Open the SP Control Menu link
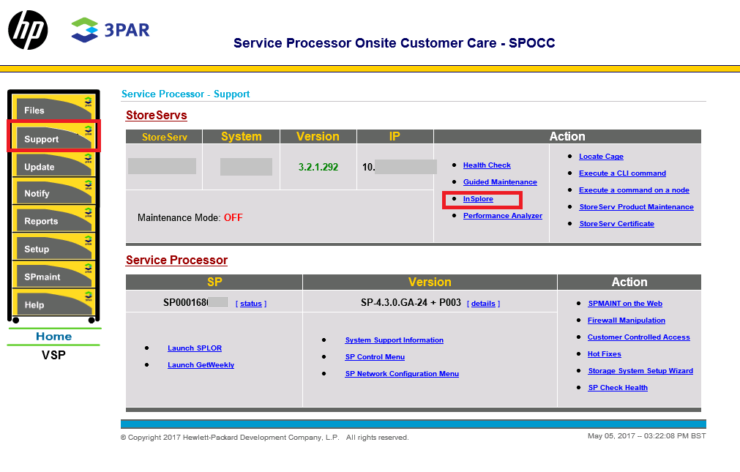 (375, 357)
